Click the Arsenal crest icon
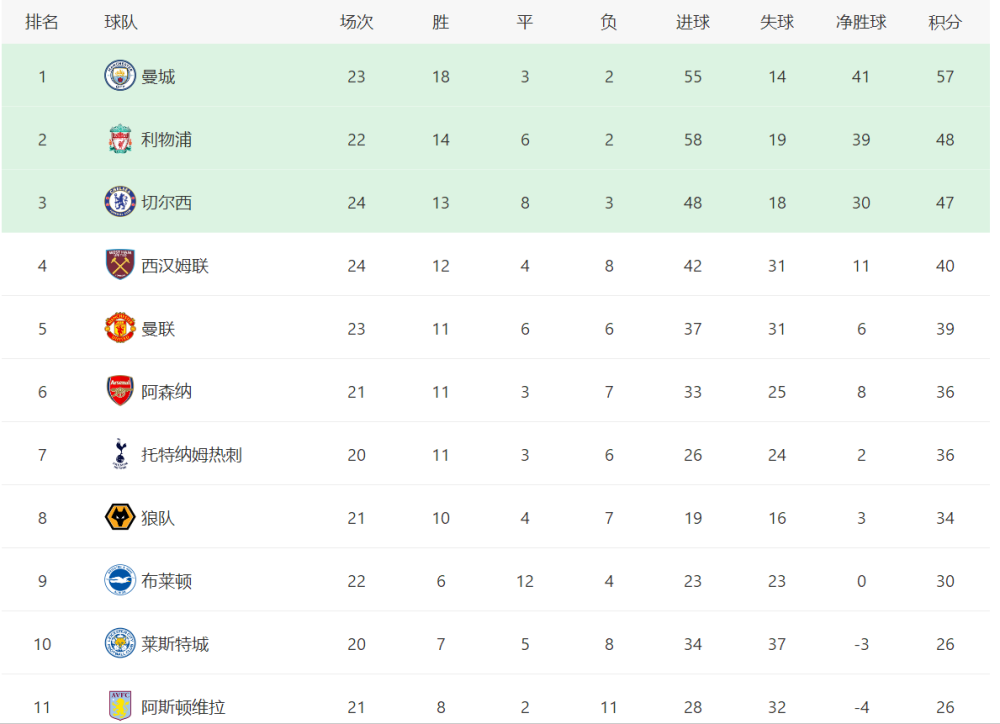Screen dimensions: 1000x724 pos(120,391)
